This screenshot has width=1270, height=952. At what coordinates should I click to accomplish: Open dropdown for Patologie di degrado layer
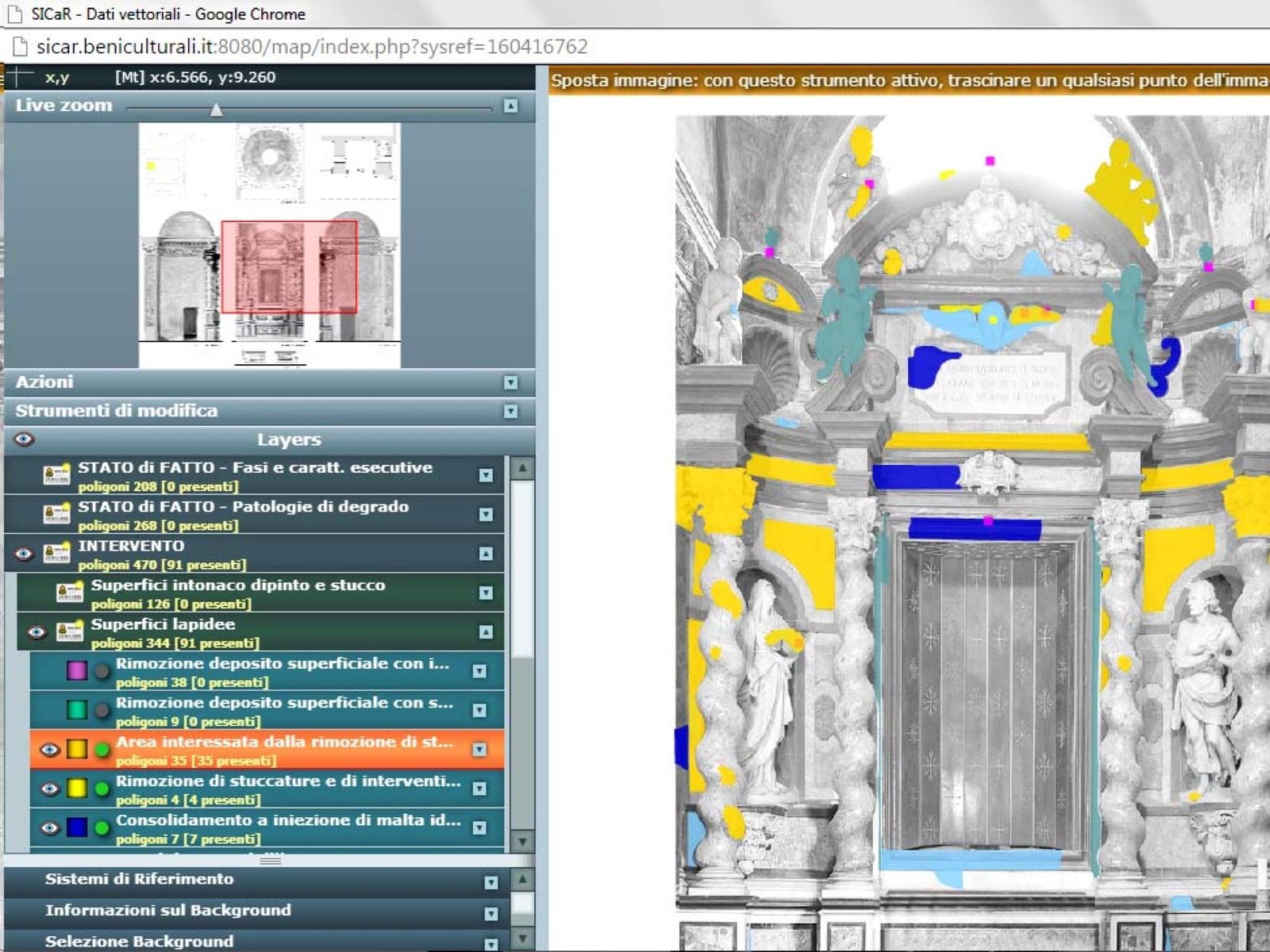(x=486, y=514)
